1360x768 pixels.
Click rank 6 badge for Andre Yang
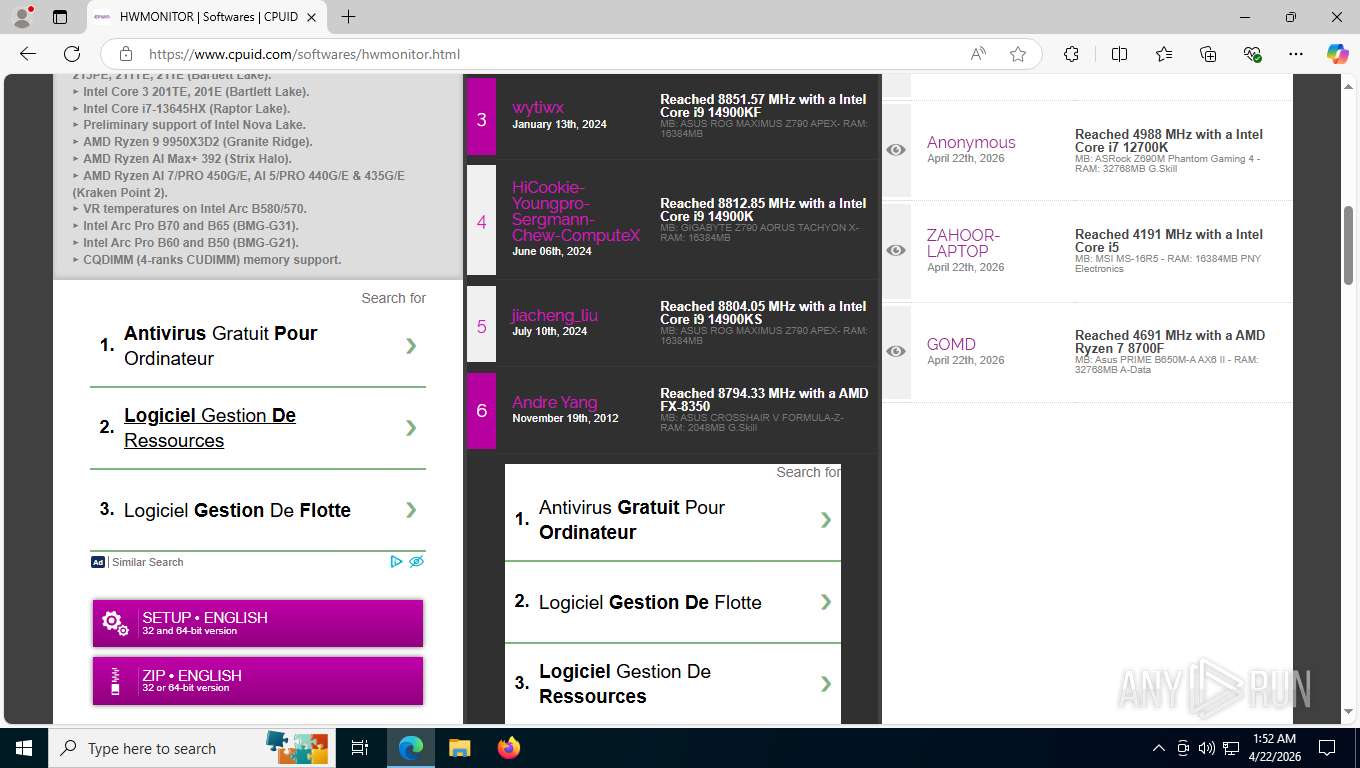tap(481, 411)
